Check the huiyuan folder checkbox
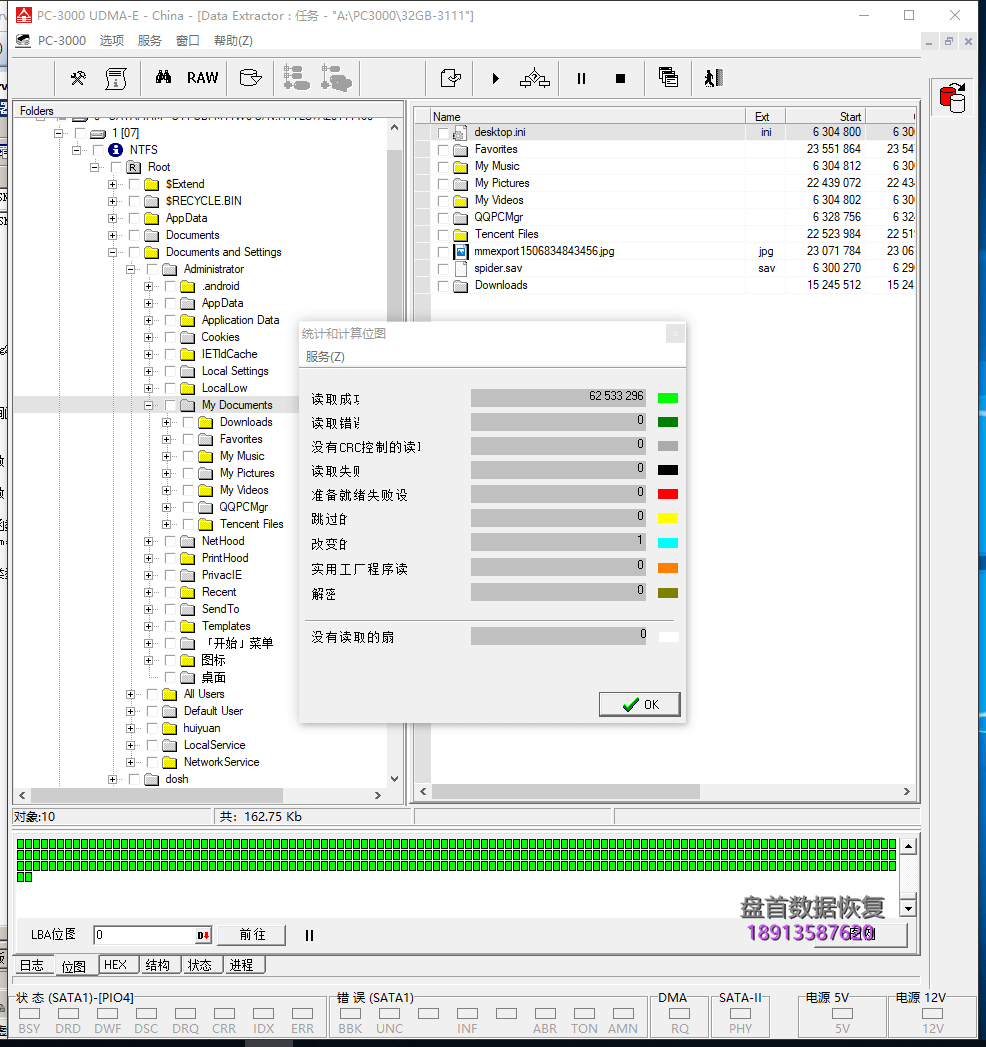Viewport: 986px width, 1047px height. pyautogui.click(x=152, y=728)
